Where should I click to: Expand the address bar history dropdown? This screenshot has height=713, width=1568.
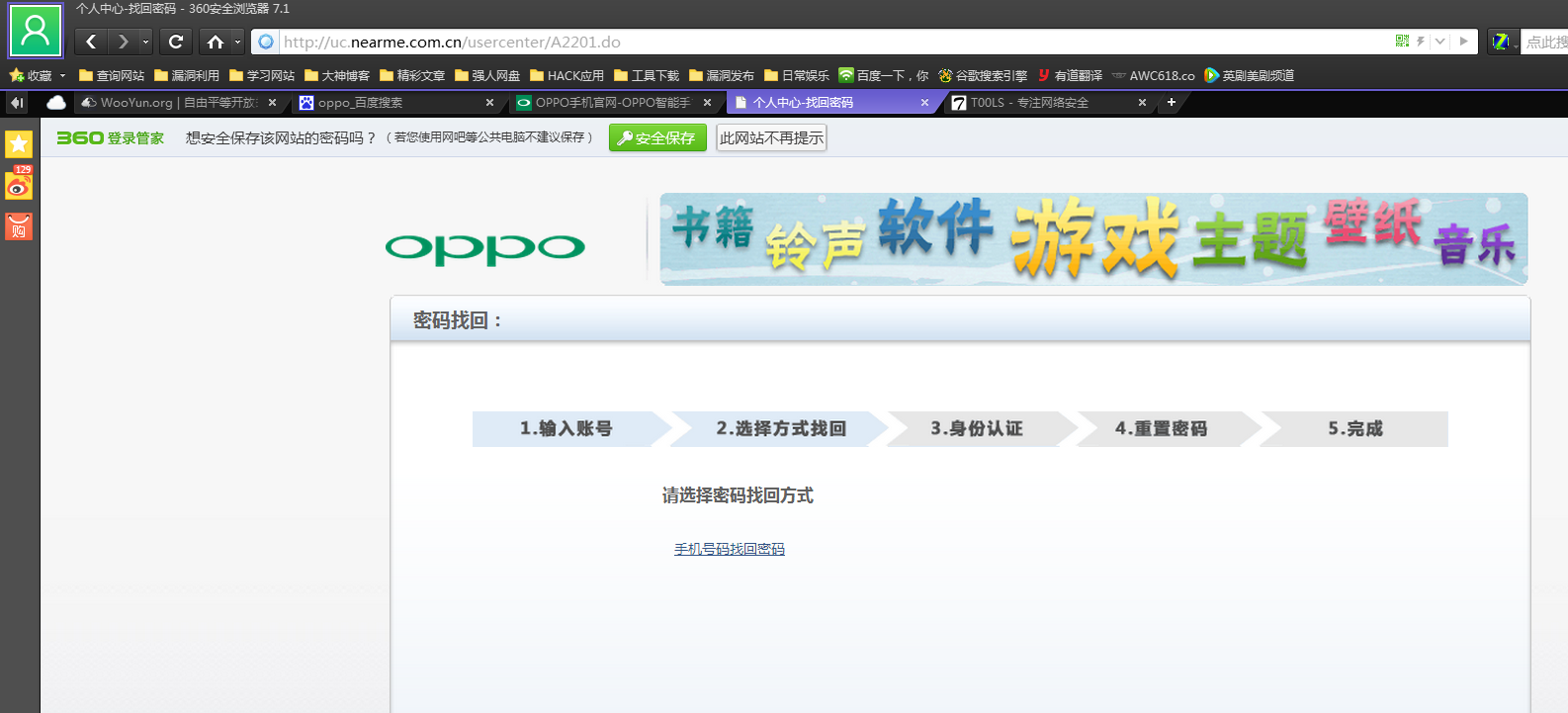[1440, 42]
